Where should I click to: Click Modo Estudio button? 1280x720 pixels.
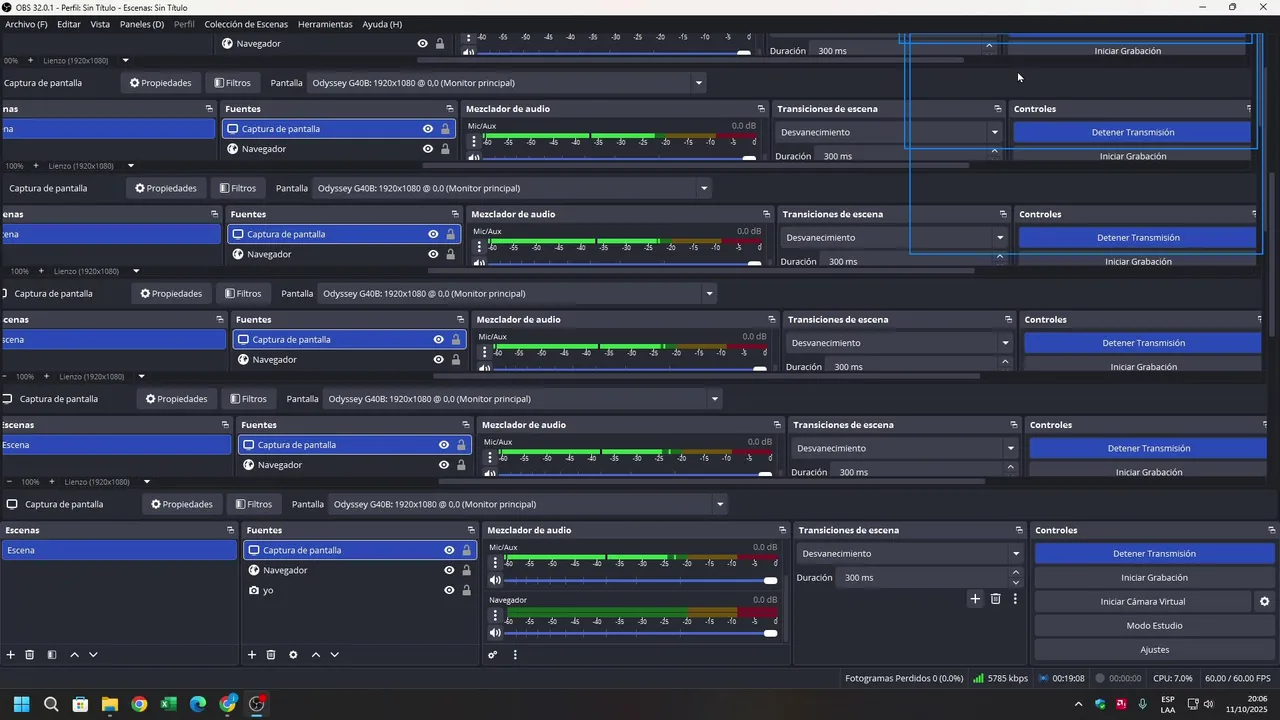[x=1155, y=626]
